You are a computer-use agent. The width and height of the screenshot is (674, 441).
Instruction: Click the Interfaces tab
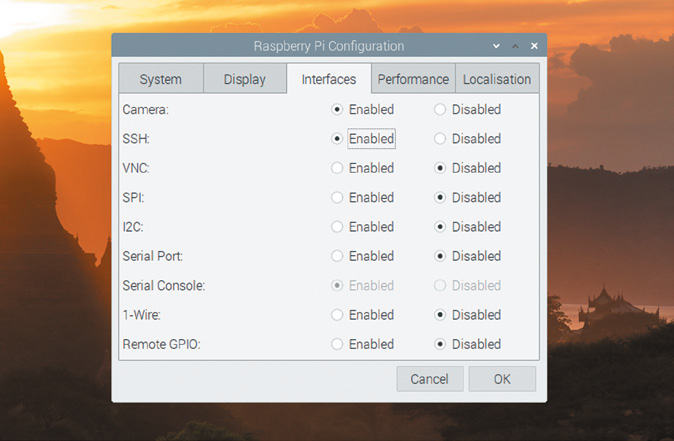click(329, 80)
